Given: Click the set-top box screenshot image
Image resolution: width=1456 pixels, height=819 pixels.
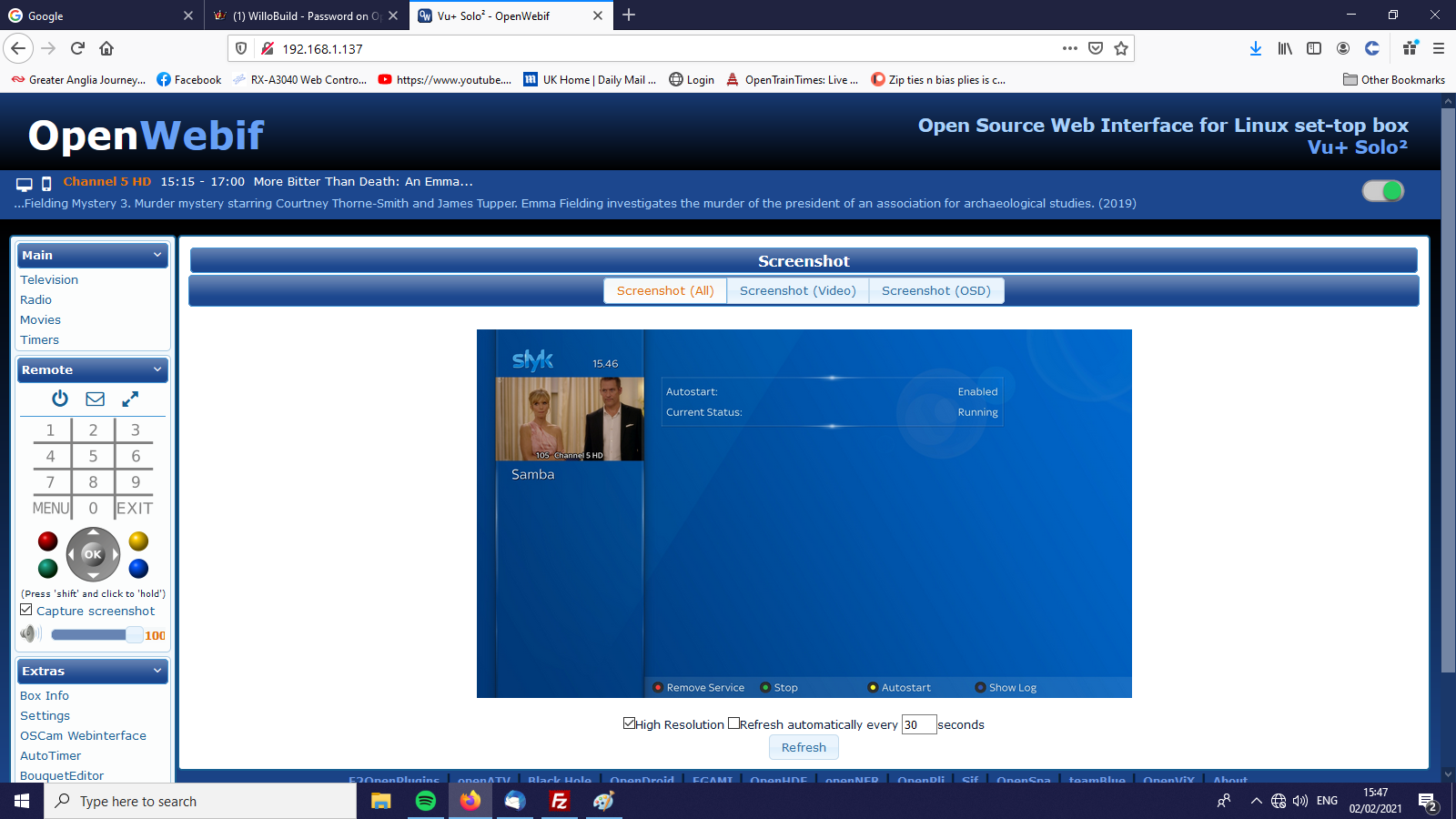Looking at the screenshot, I should [x=804, y=513].
